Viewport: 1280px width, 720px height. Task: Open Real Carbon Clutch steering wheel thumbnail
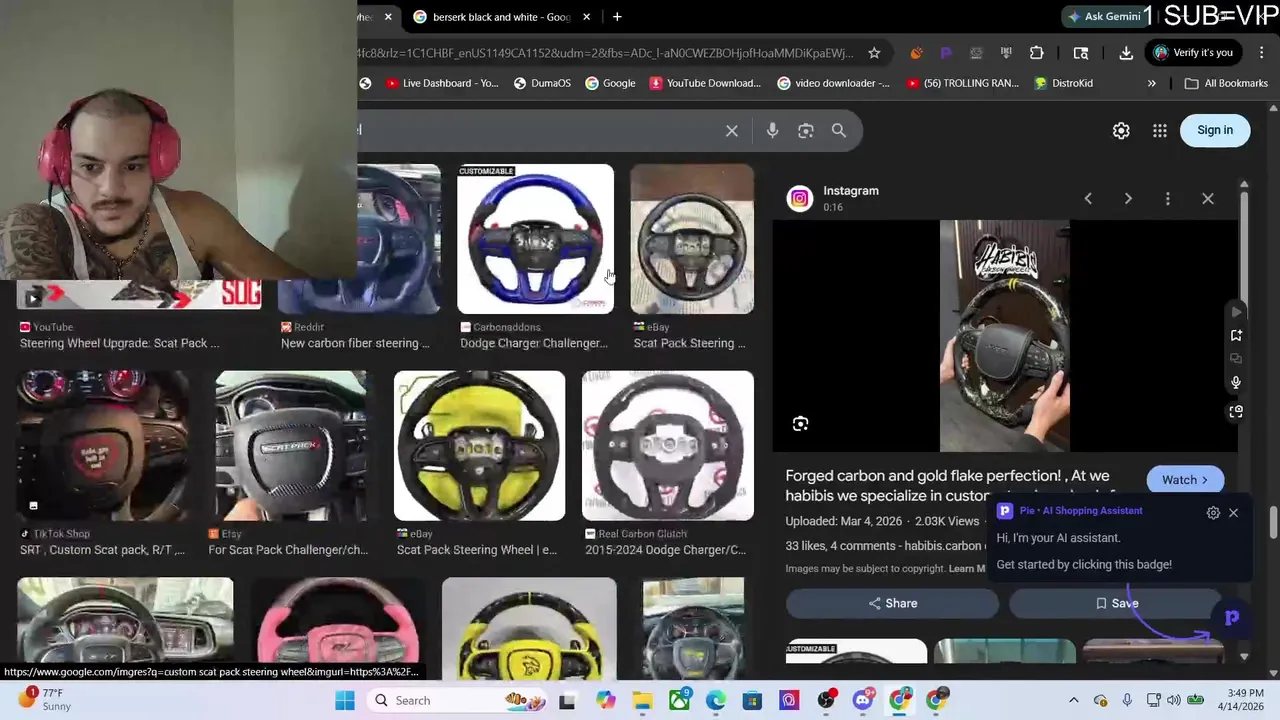[x=668, y=446]
